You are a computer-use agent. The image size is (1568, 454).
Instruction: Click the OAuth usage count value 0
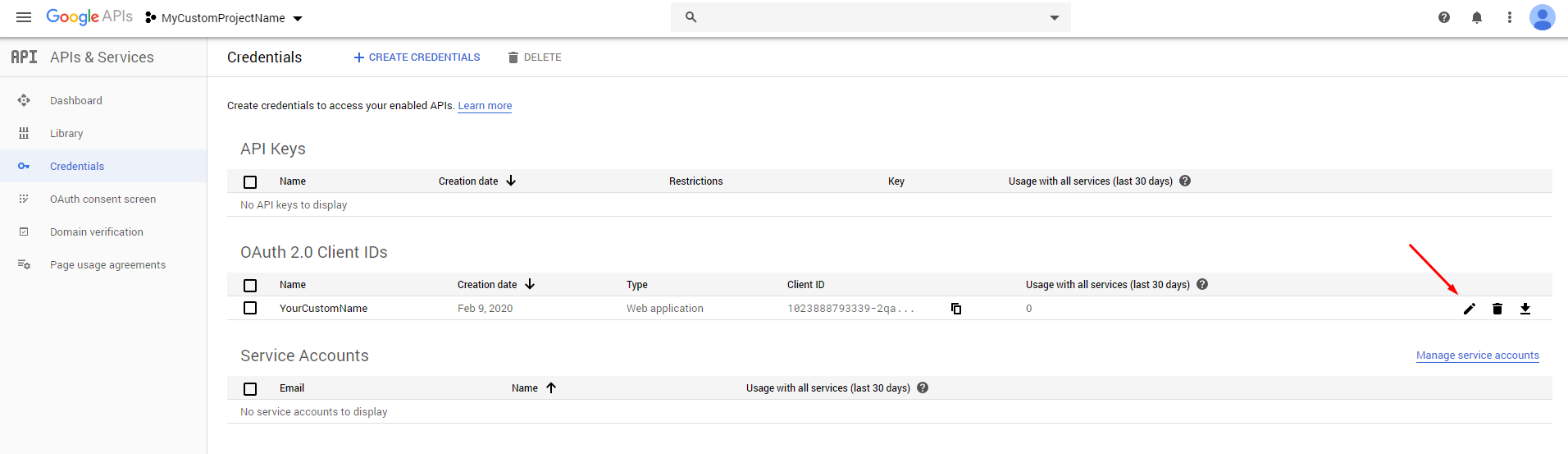1028,308
